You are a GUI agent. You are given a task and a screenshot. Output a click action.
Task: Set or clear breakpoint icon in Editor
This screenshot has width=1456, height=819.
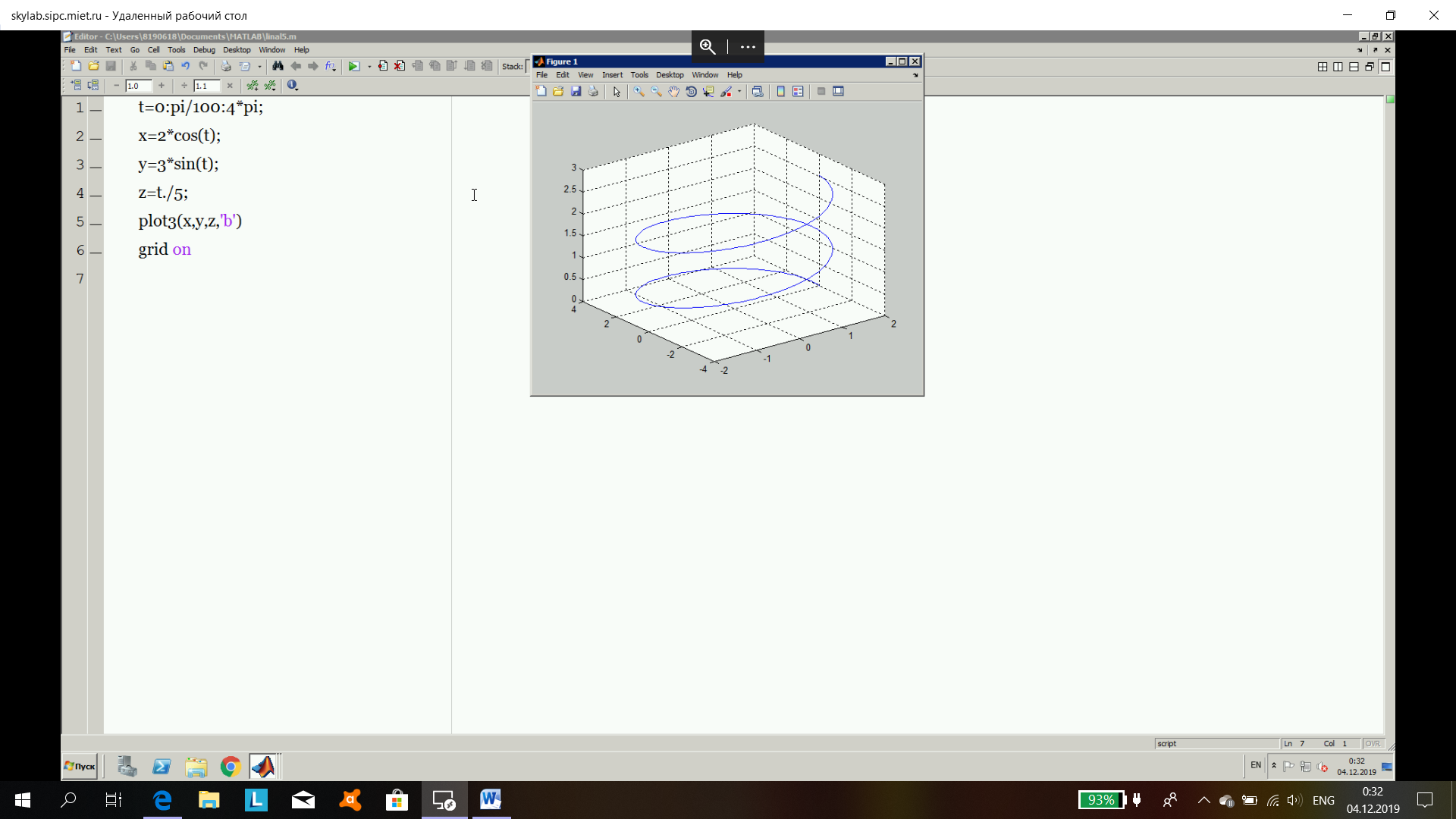[383, 66]
